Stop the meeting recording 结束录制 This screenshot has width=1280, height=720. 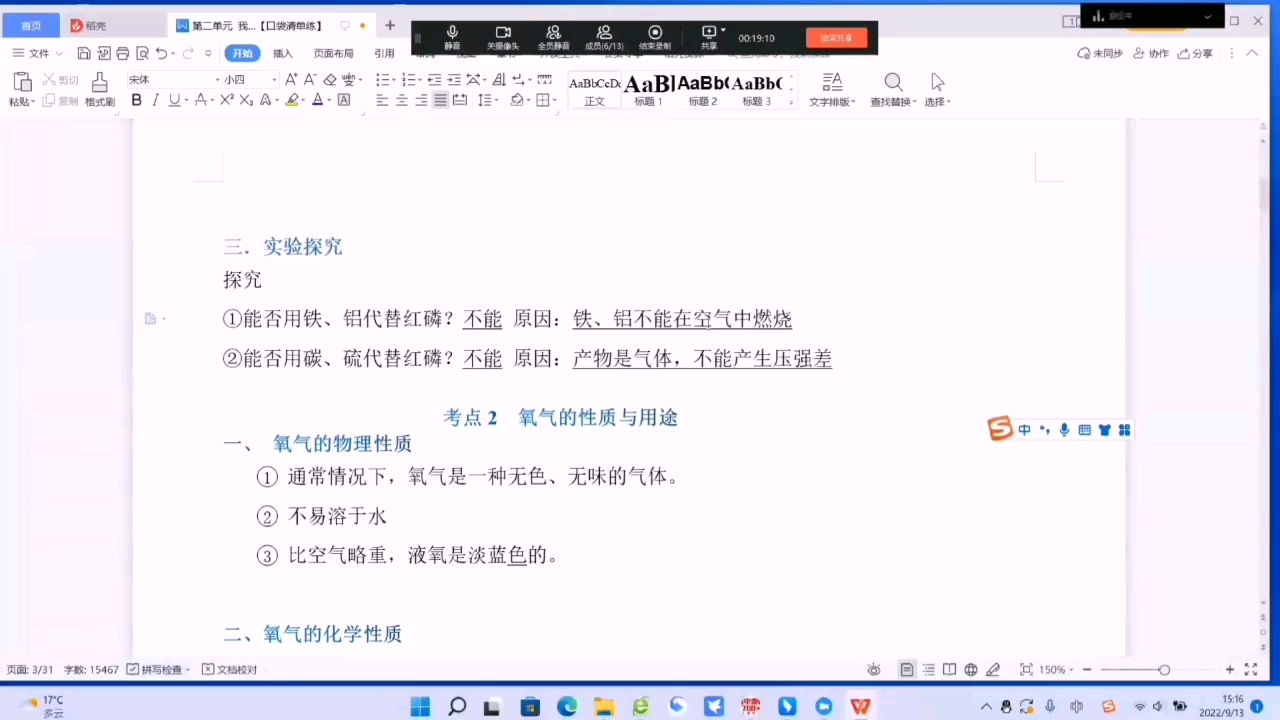tap(655, 37)
